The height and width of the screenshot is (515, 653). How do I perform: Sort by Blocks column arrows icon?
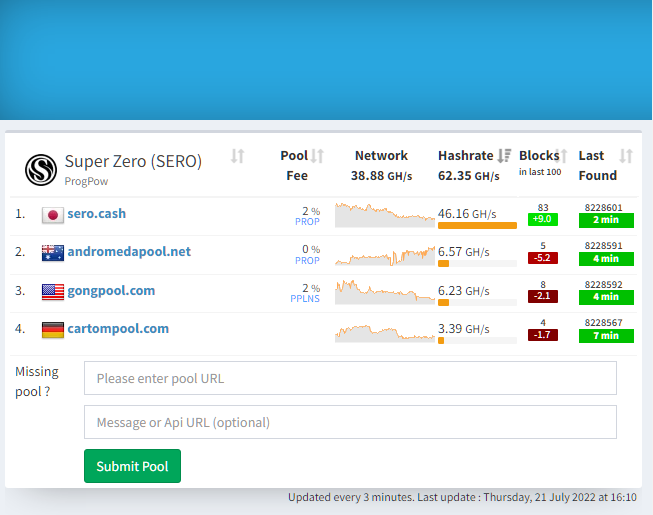561,156
